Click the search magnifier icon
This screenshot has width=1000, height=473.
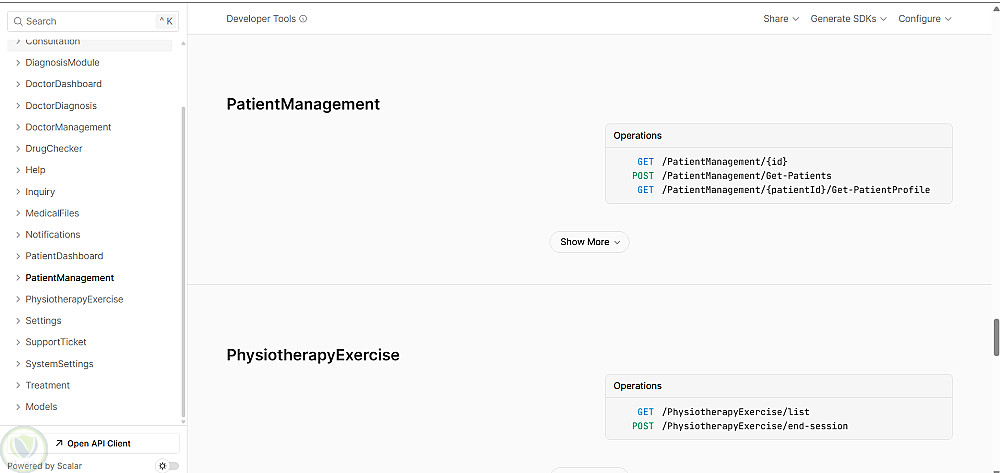[18, 21]
